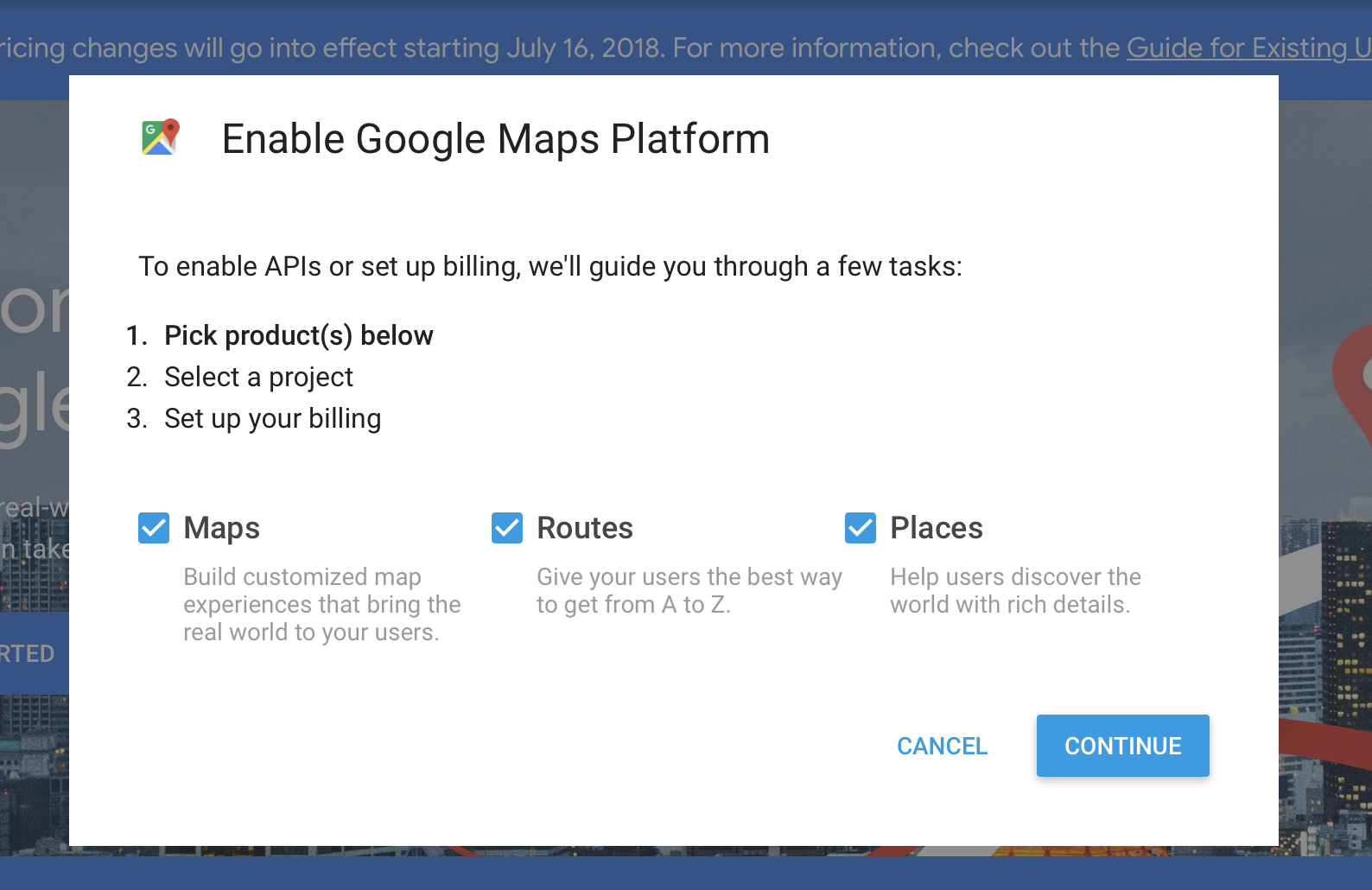Open the Guide for Existing Users link
This screenshot has width=1372, height=890.
coord(1248,48)
